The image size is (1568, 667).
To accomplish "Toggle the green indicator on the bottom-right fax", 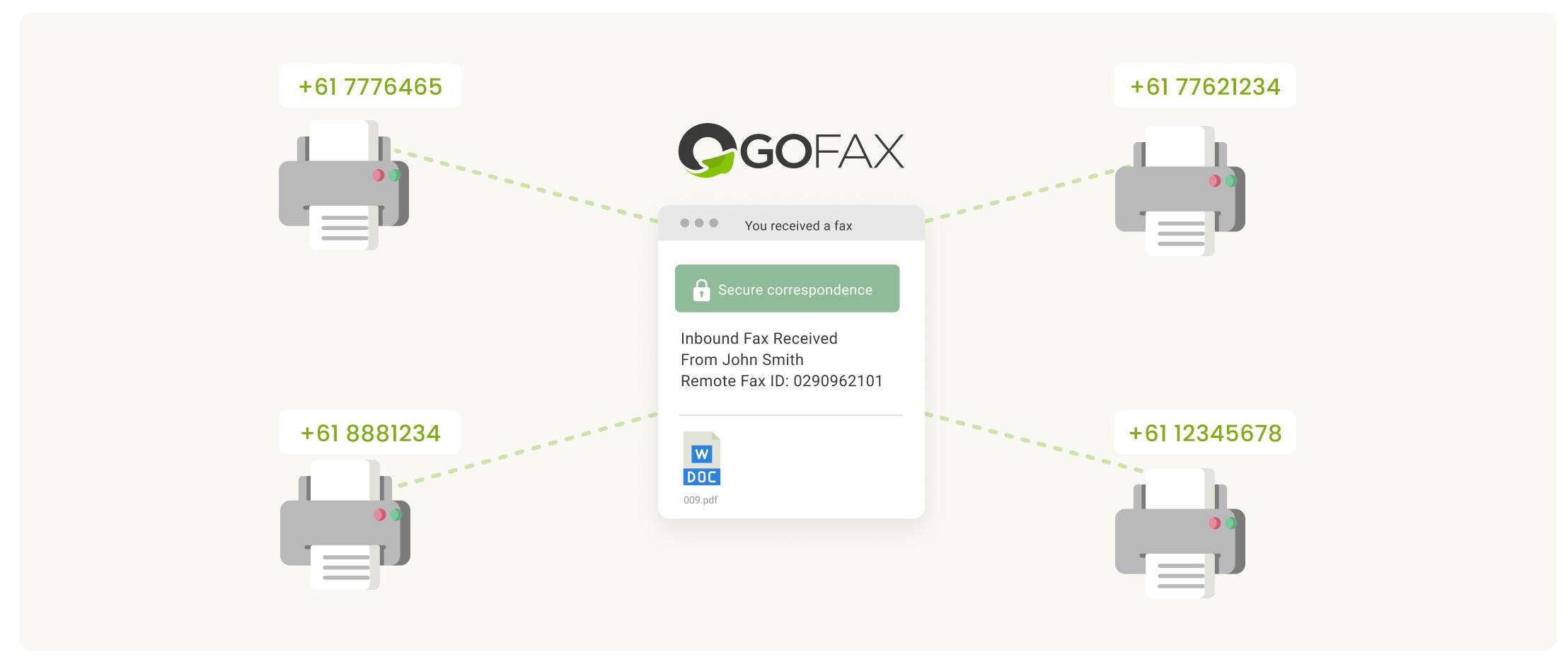I will 1232,523.
